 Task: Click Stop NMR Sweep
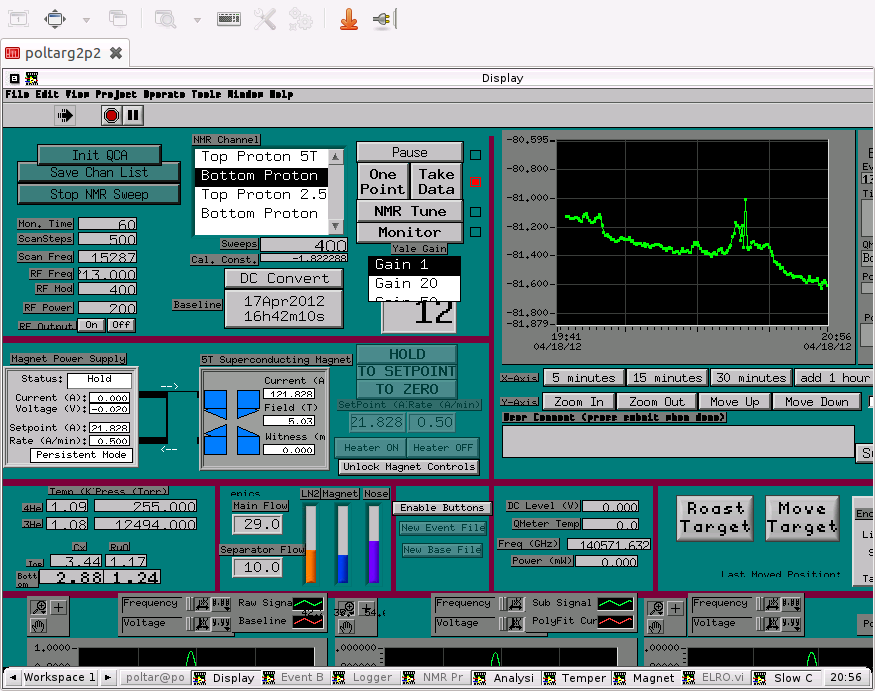tap(99, 194)
